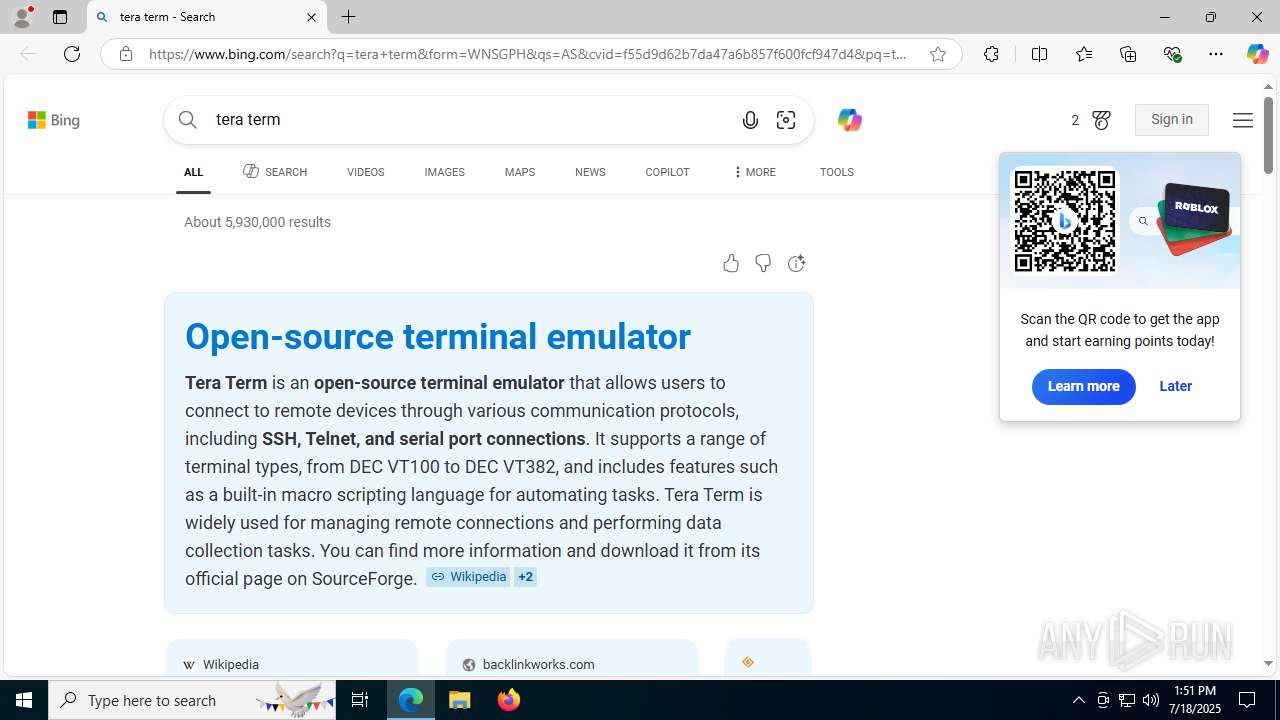Open Copilot sidebar in Edge toolbar

(1257, 54)
